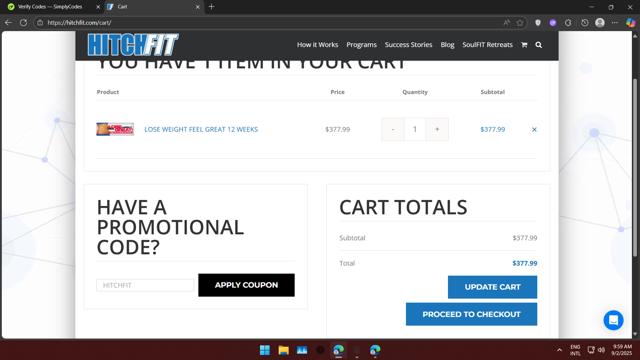Open the product thumbnail image
The height and width of the screenshot is (360, 640).
pyautogui.click(x=115, y=129)
